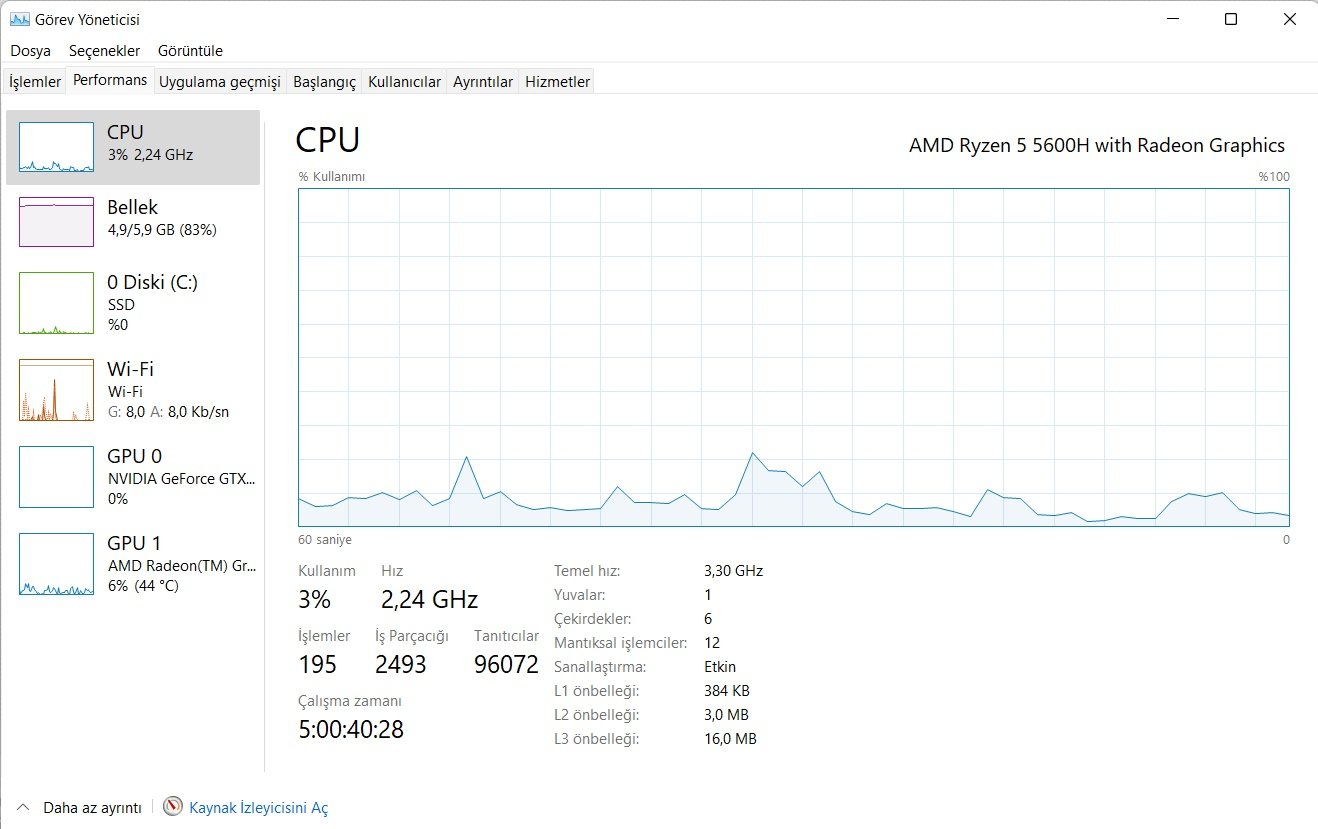Open the Bellek memory graph thumbnail
The height and width of the screenshot is (829, 1318).
pyautogui.click(x=56, y=222)
